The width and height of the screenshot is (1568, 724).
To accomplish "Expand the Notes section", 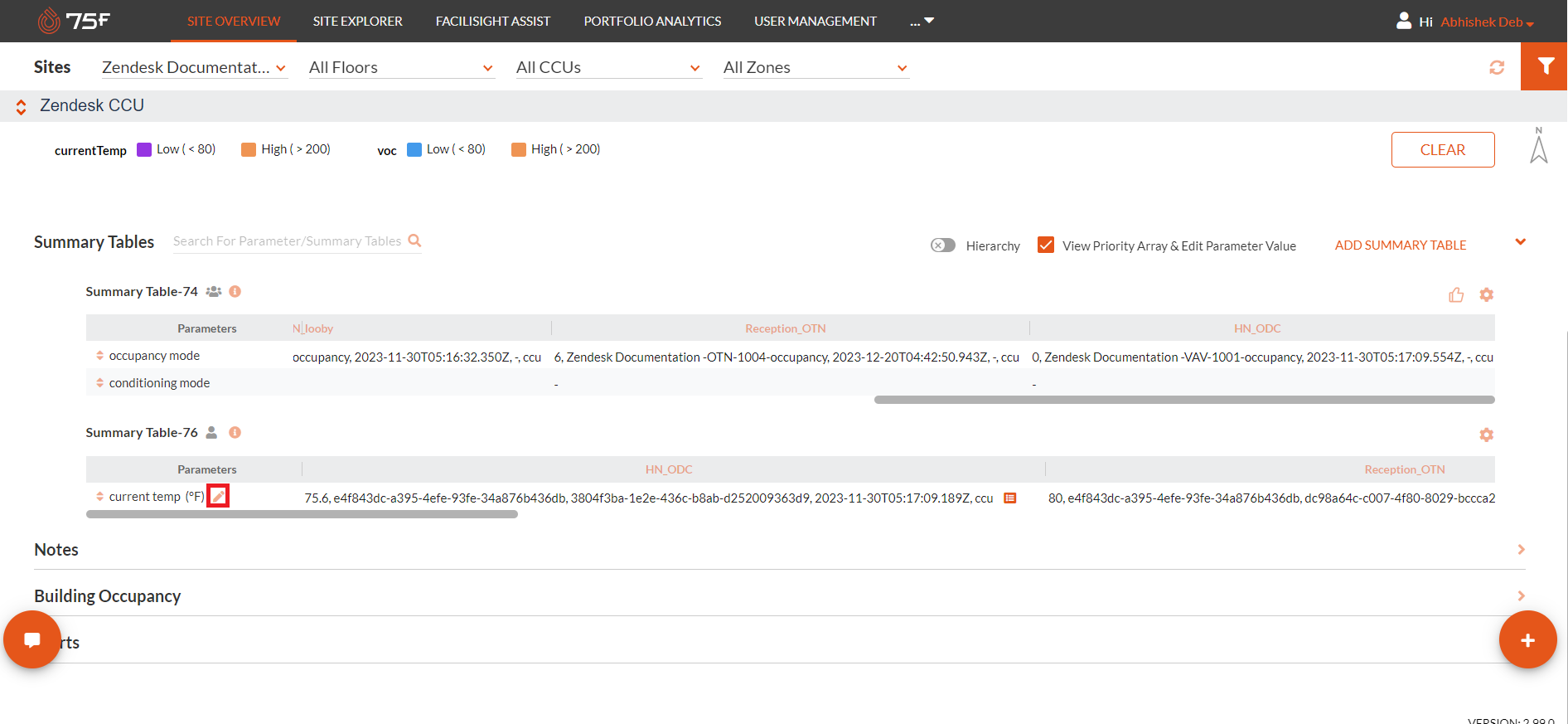I will coord(1521,550).
